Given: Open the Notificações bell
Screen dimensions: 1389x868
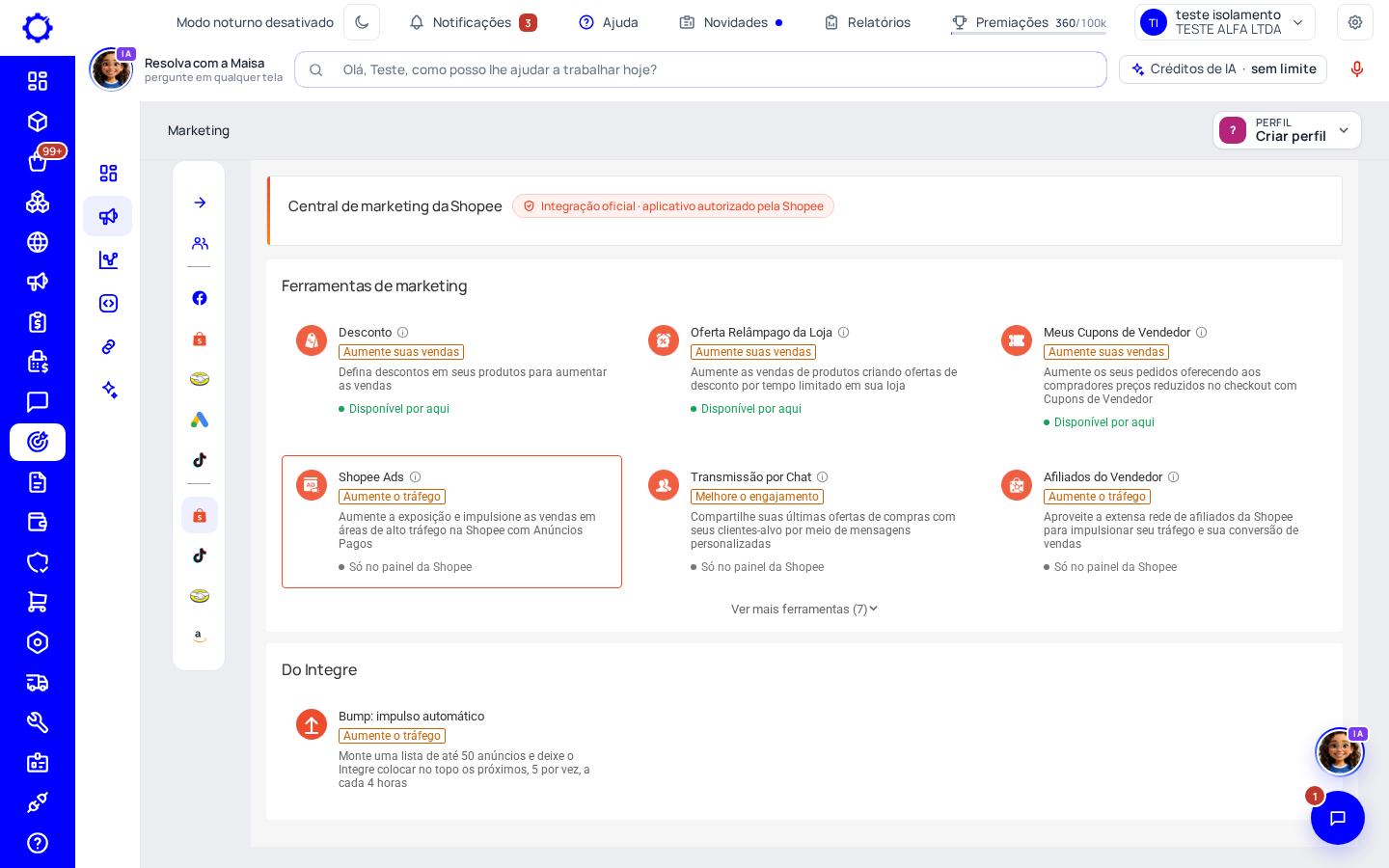Looking at the screenshot, I should pyautogui.click(x=473, y=22).
